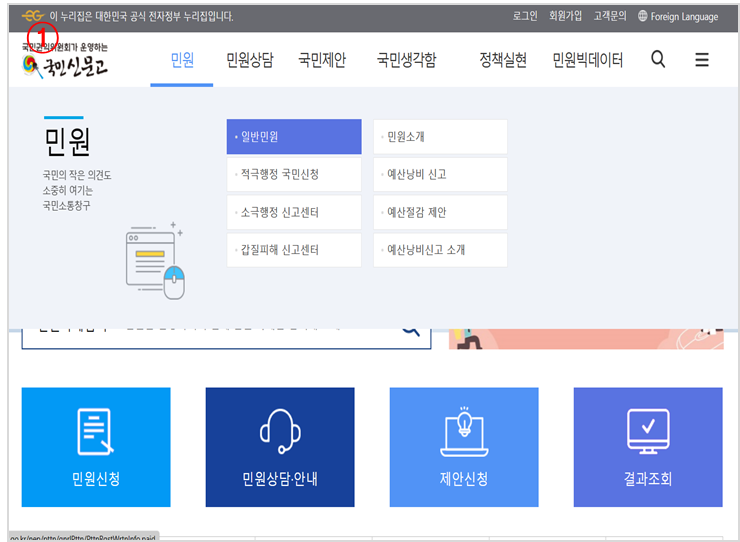740x542 pixels.
Task: Click the globe icon beside Foreign Language
Action: [x=642, y=16]
